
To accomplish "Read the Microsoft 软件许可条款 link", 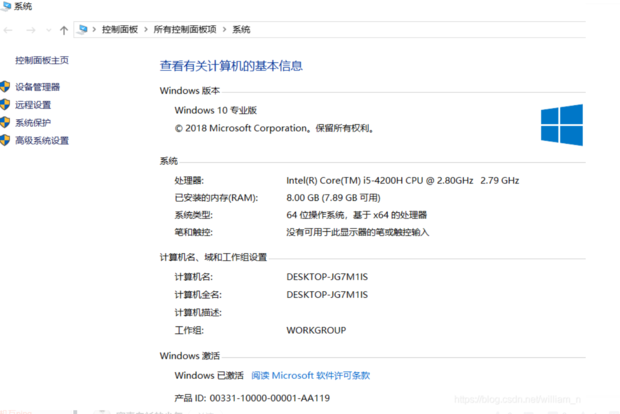I will [x=311, y=375].
